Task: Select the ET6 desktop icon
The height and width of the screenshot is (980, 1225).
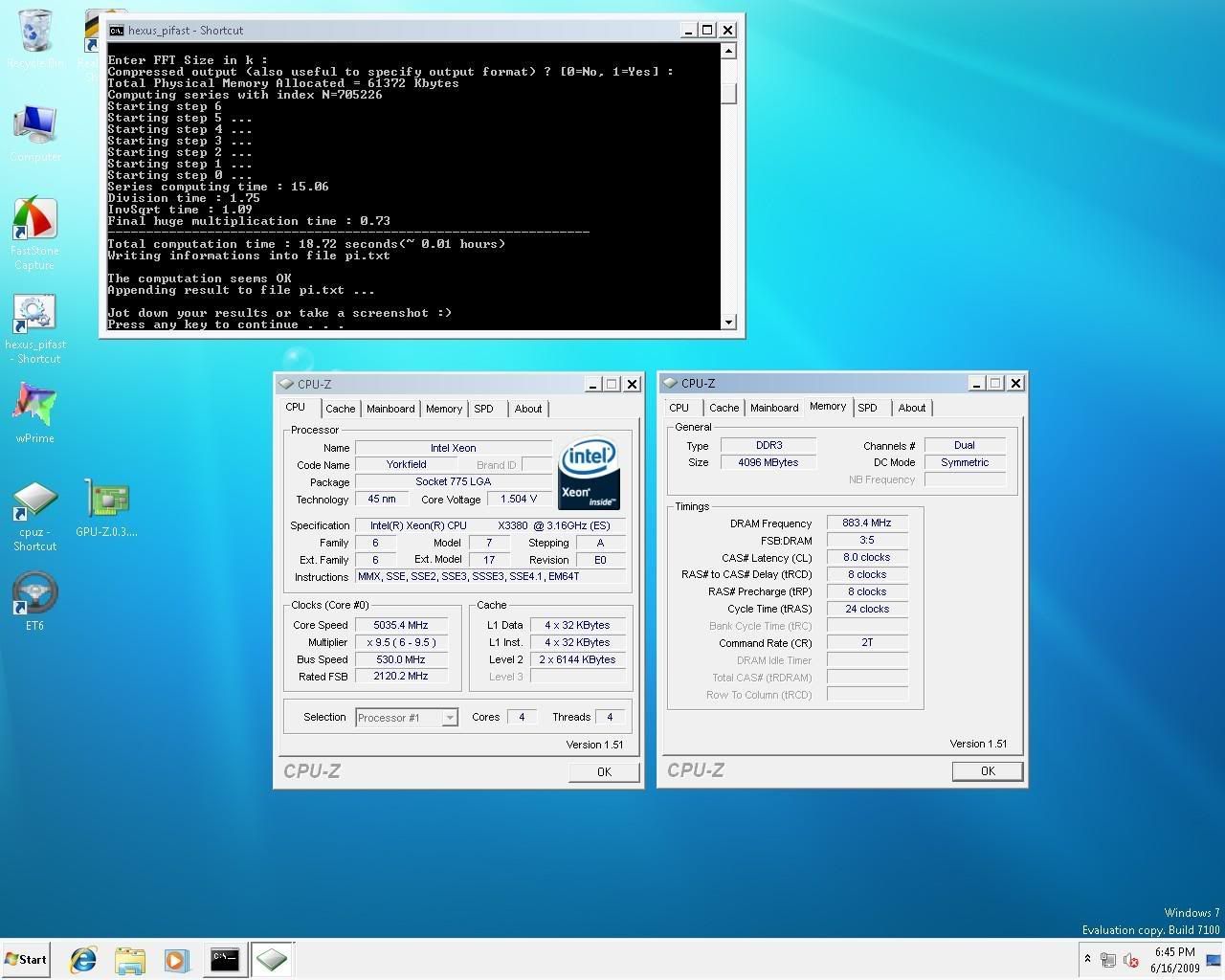Action: click(34, 602)
